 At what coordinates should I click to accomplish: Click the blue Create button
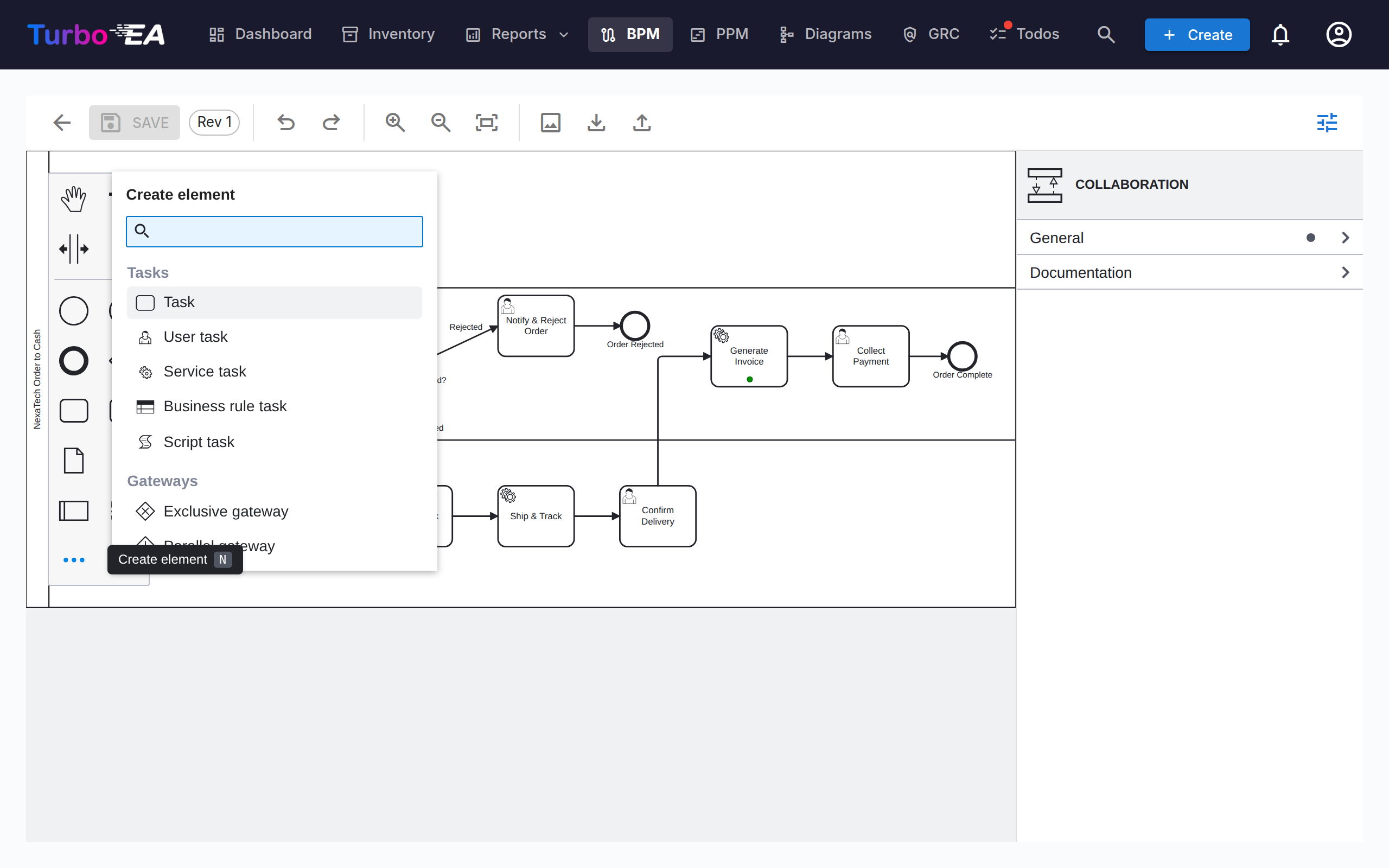tap(1197, 34)
